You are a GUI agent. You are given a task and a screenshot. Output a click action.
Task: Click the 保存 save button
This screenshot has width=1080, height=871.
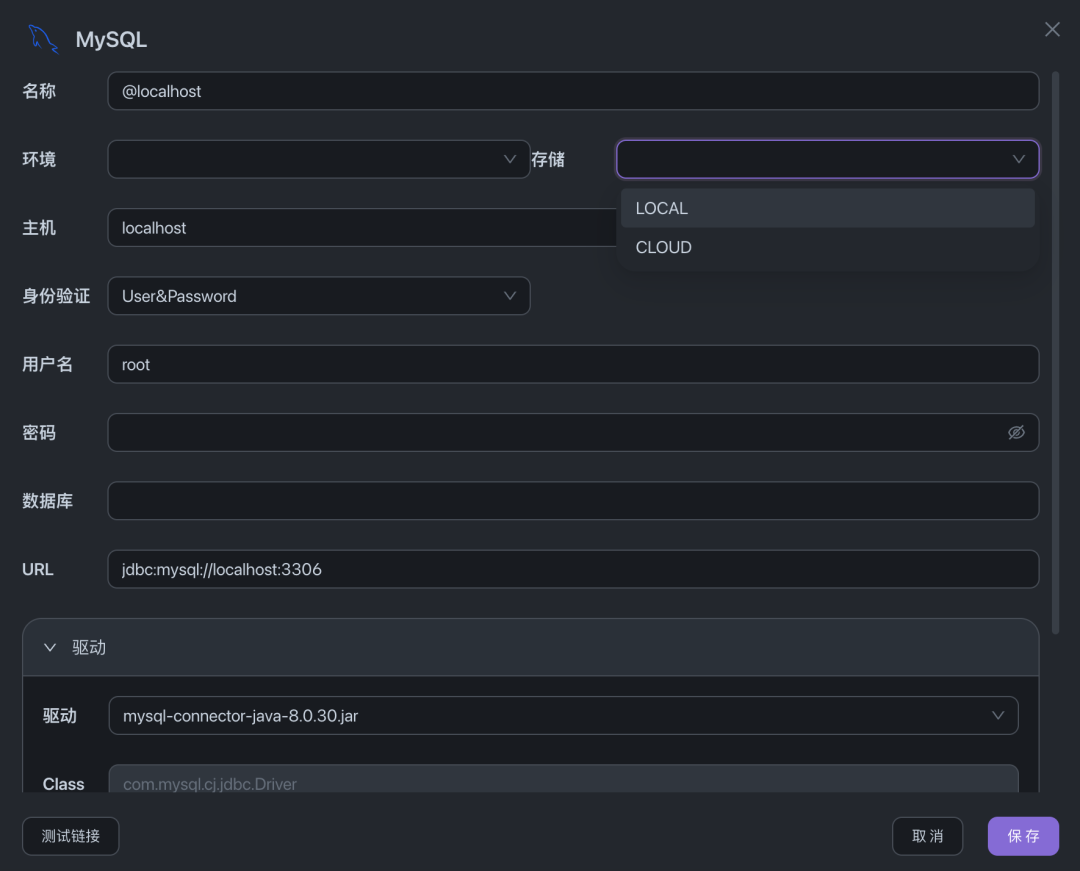(1023, 836)
